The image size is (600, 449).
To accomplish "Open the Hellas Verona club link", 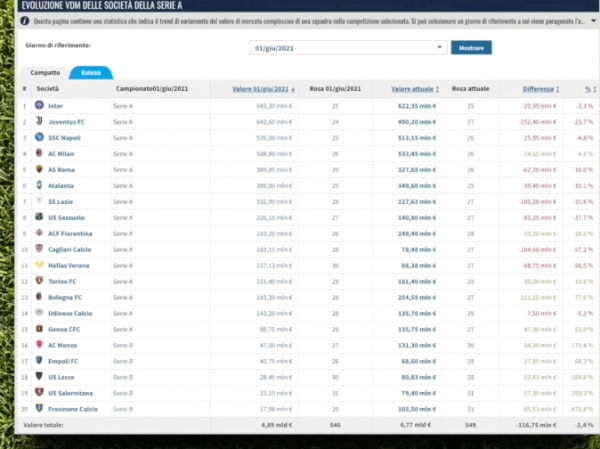I will 68,266.
